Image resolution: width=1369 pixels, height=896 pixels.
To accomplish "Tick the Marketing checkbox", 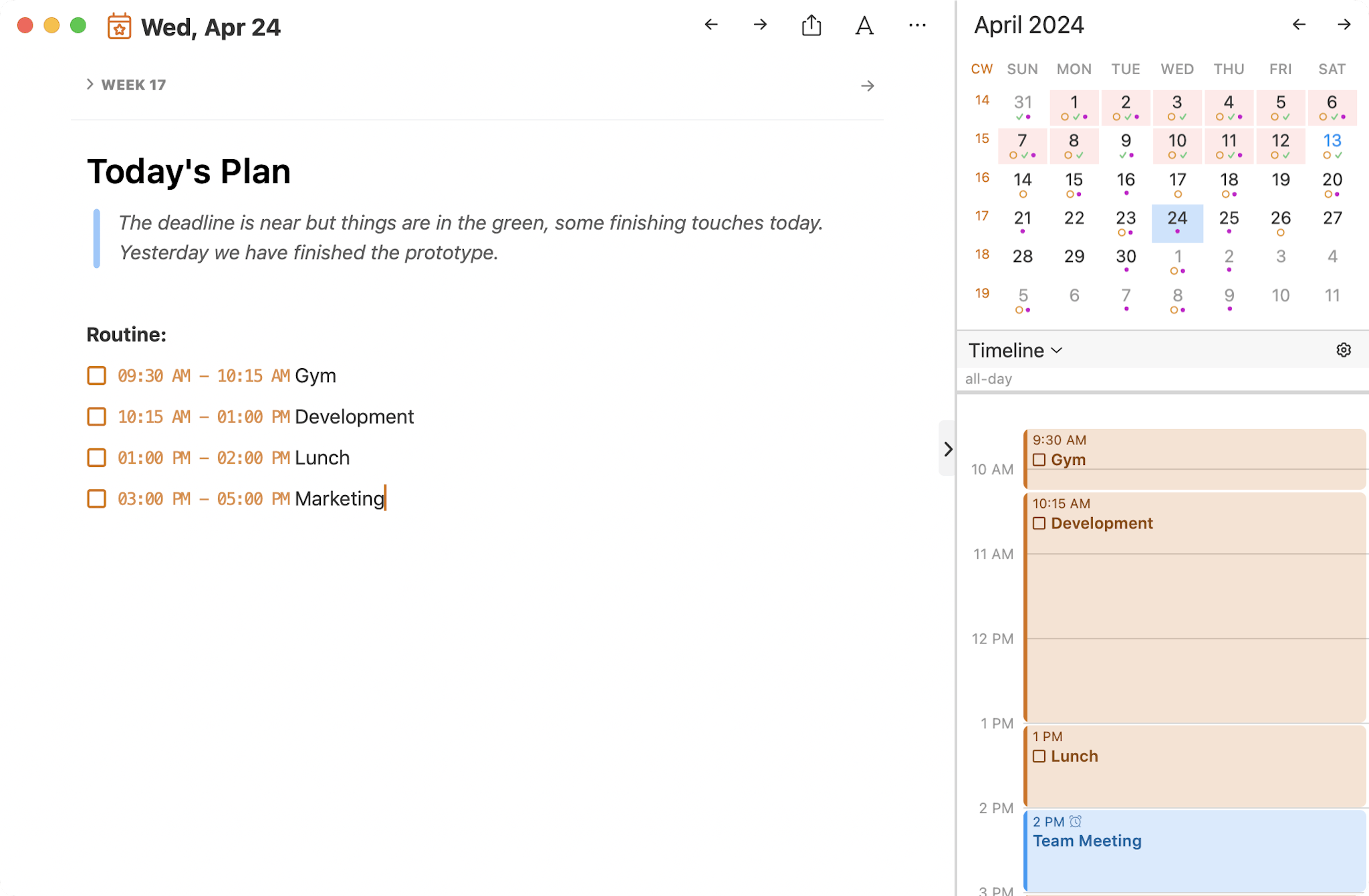I will coord(96,498).
